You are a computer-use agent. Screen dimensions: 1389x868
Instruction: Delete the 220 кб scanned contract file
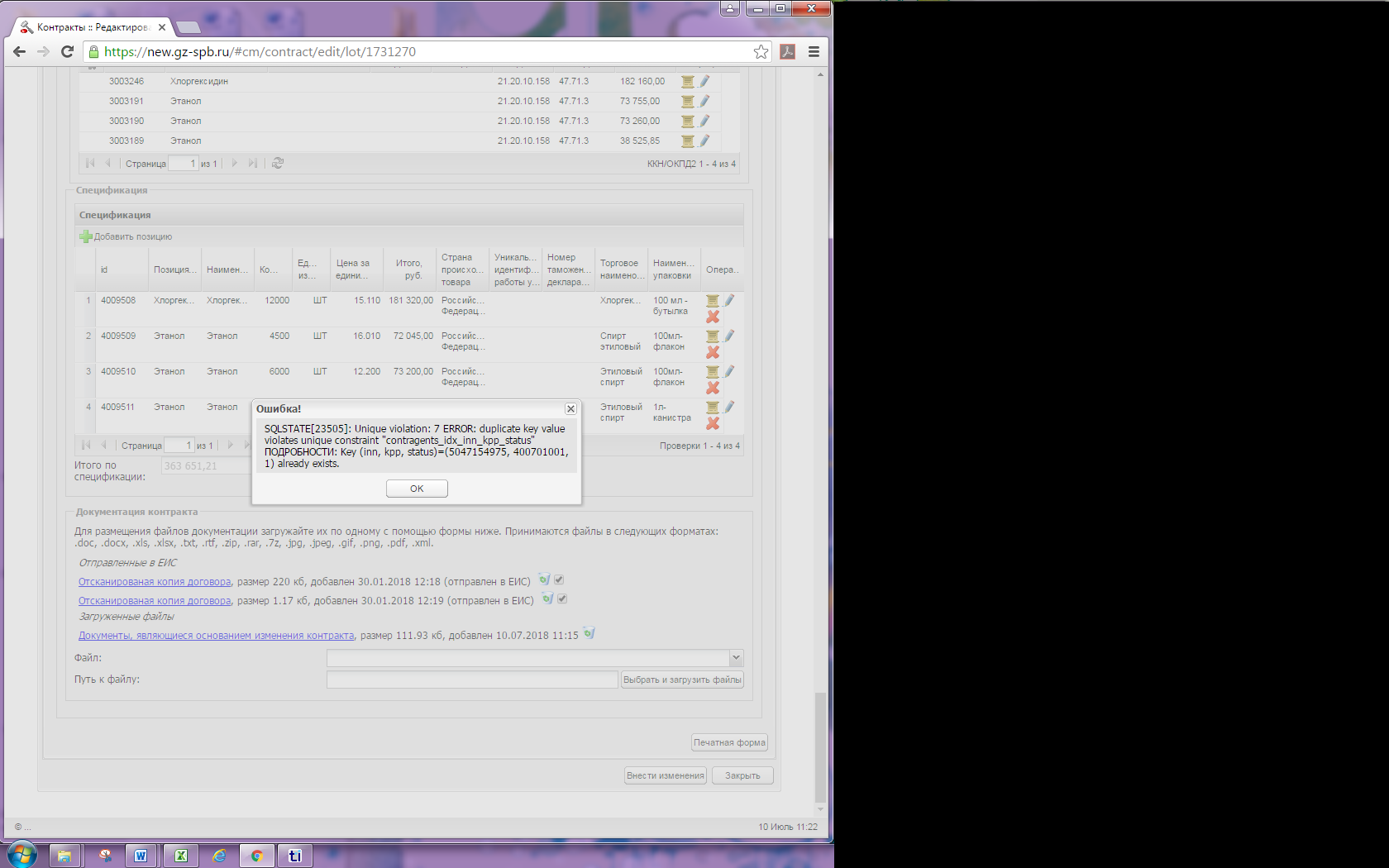[544, 579]
